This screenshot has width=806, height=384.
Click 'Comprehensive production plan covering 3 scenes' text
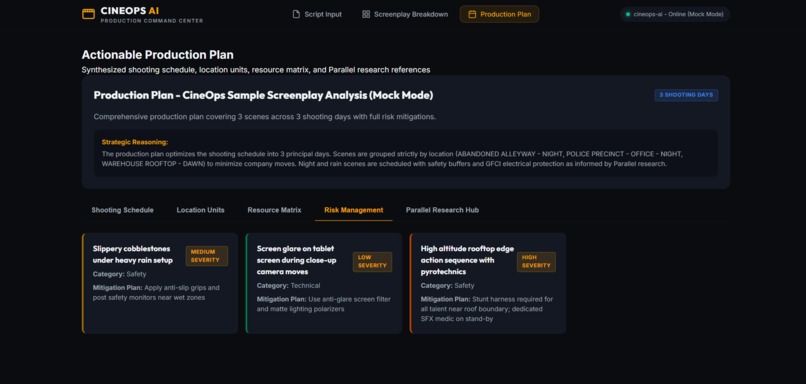[265, 117]
